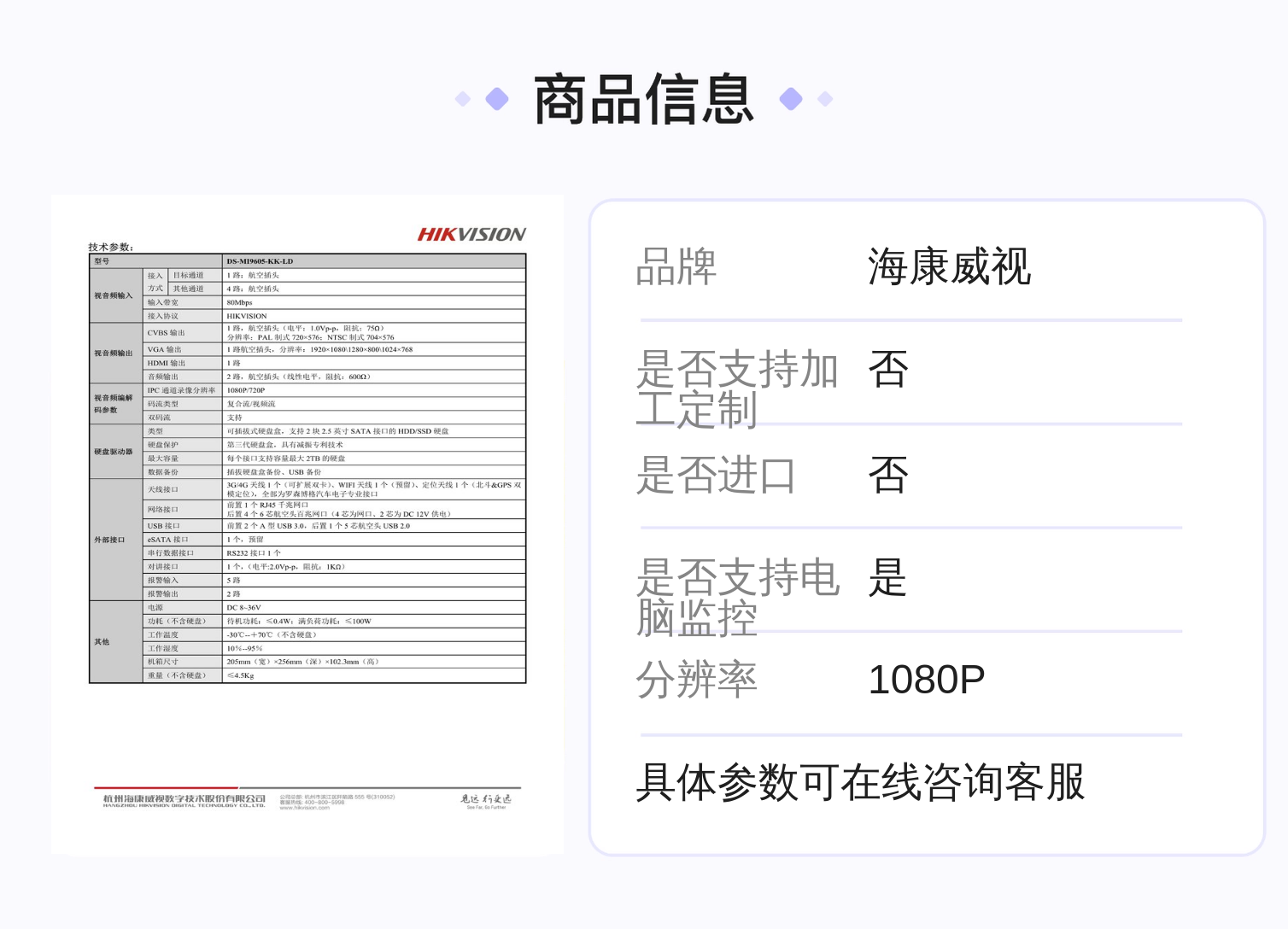
Task: Select the 是否进口 label
Action: (x=716, y=475)
